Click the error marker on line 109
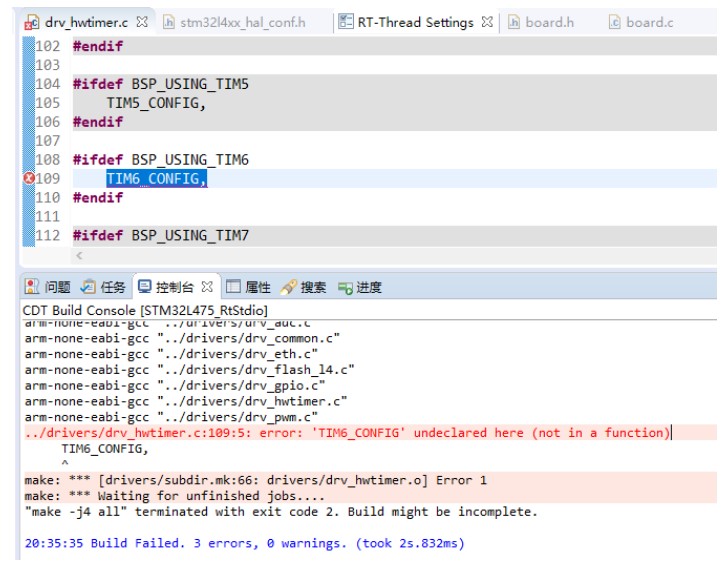 tap(29, 178)
